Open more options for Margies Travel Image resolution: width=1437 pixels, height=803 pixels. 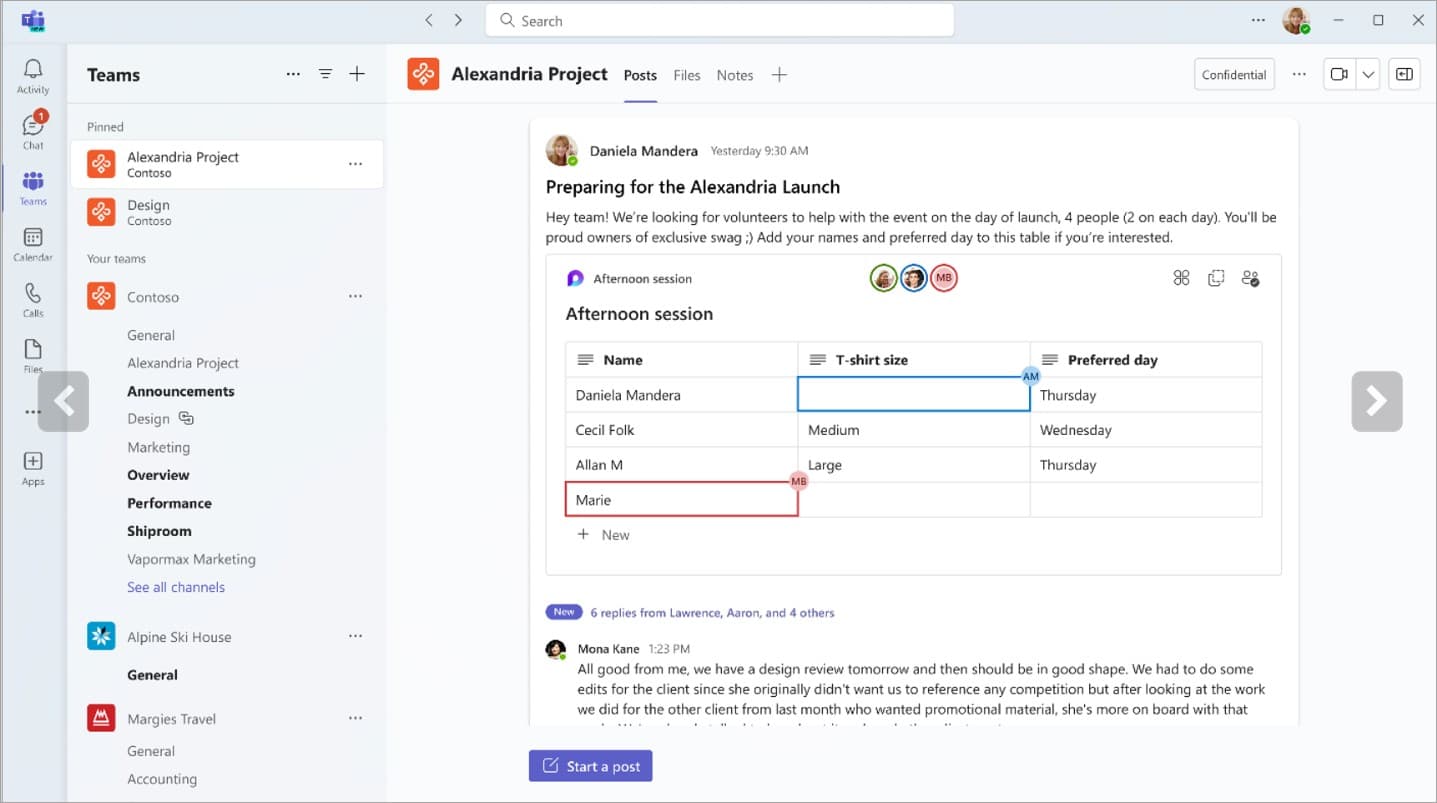click(x=355, y=718)
